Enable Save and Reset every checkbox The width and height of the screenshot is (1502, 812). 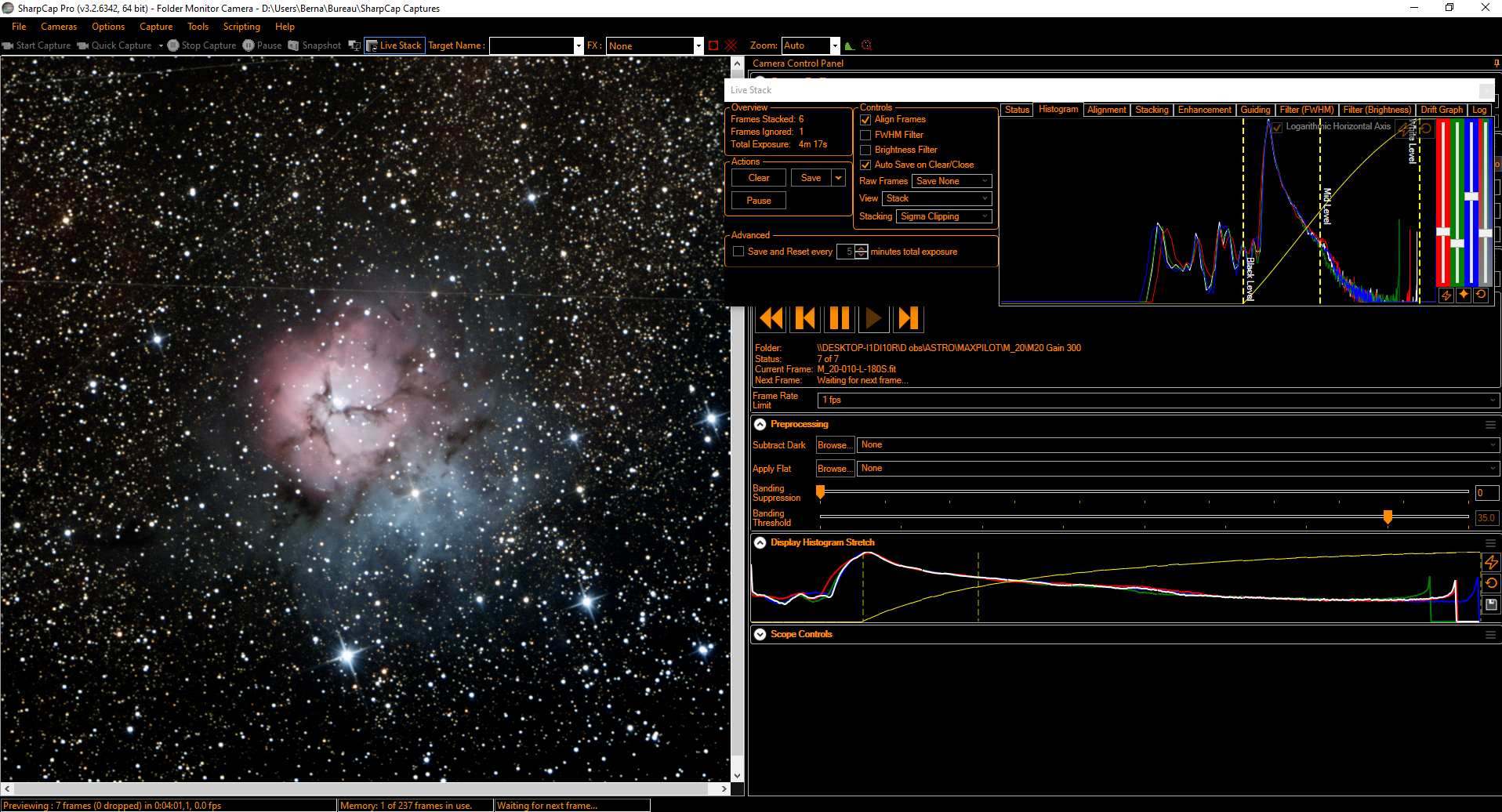(x=738, y=252)
